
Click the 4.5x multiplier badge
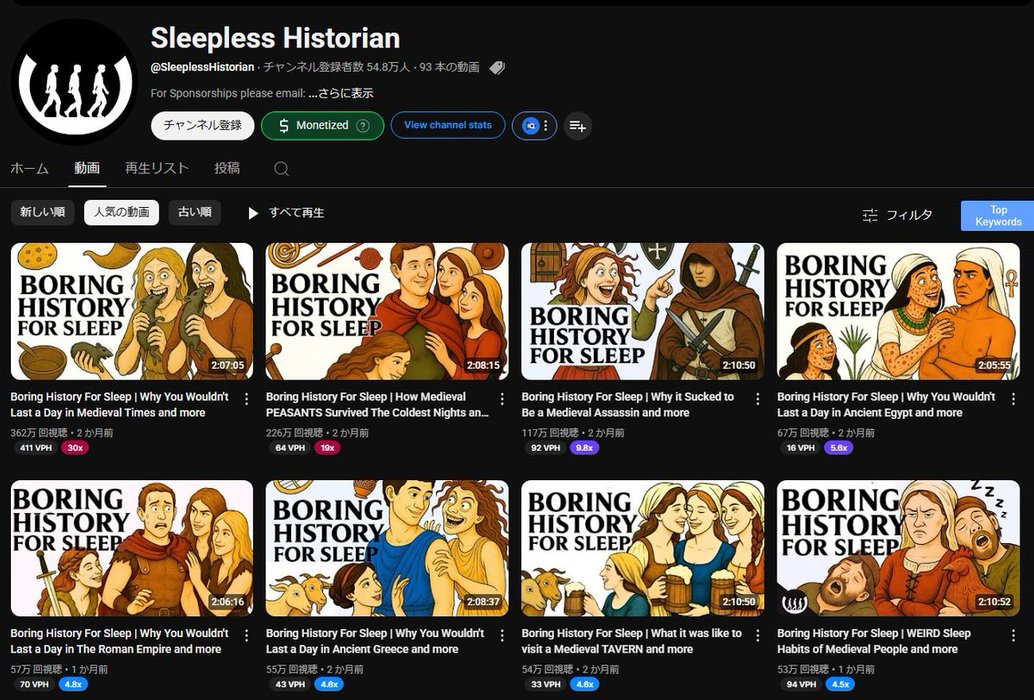click(840, 684)
